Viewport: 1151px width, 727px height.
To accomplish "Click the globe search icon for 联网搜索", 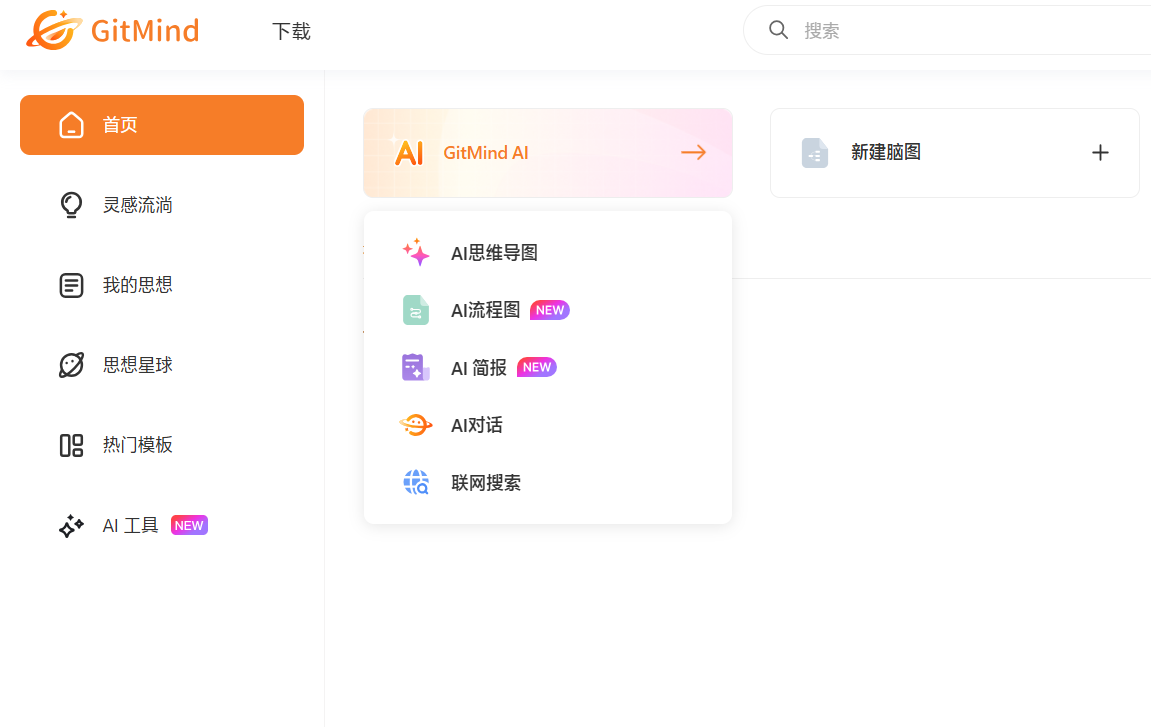I will (416, 482).
